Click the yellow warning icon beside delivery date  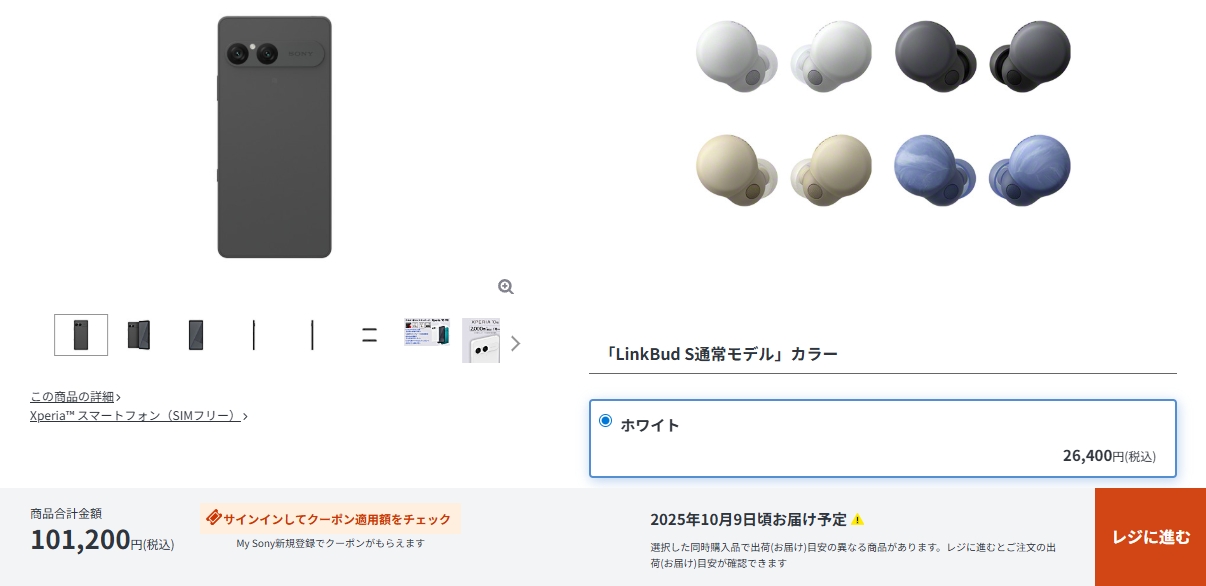(x=857, y=520)
